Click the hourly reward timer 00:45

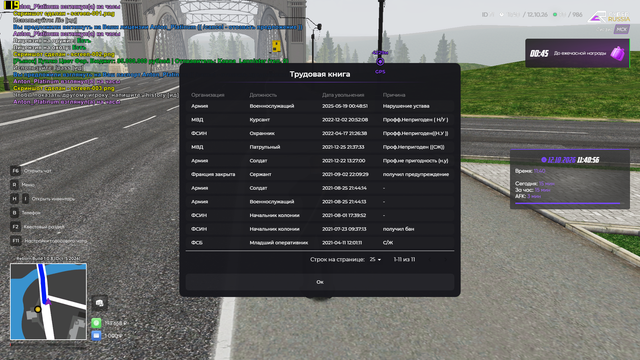coord(539,53)
